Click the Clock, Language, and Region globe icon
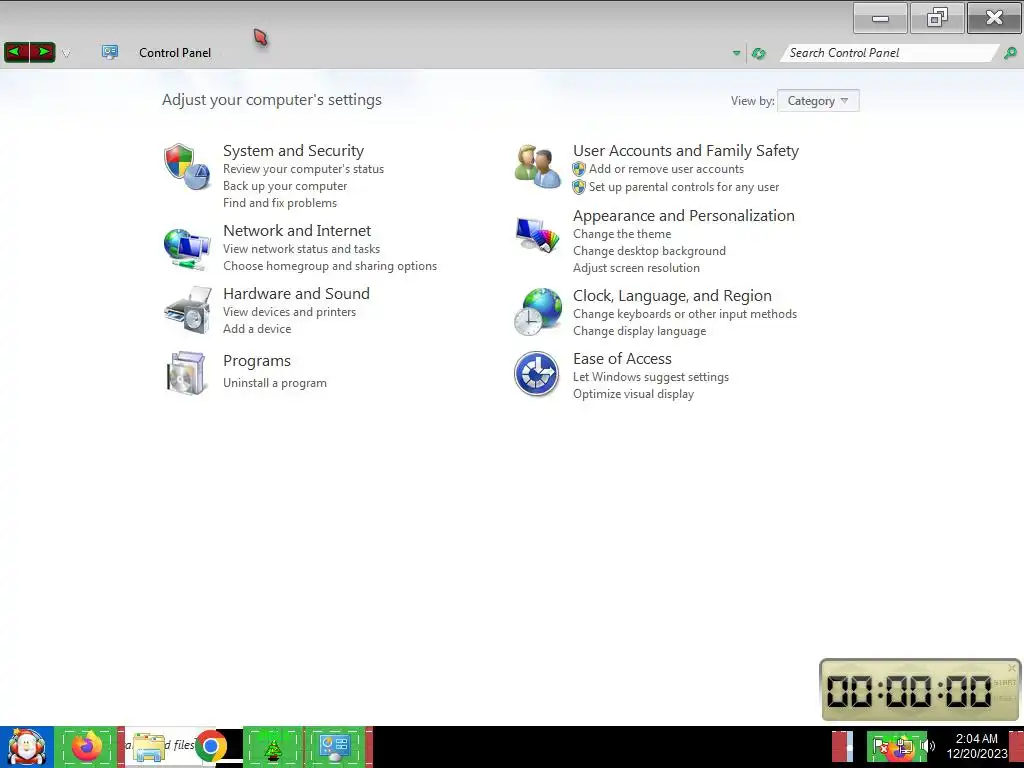This screenshot has height=768, width=1024. [x=537, y=312]
